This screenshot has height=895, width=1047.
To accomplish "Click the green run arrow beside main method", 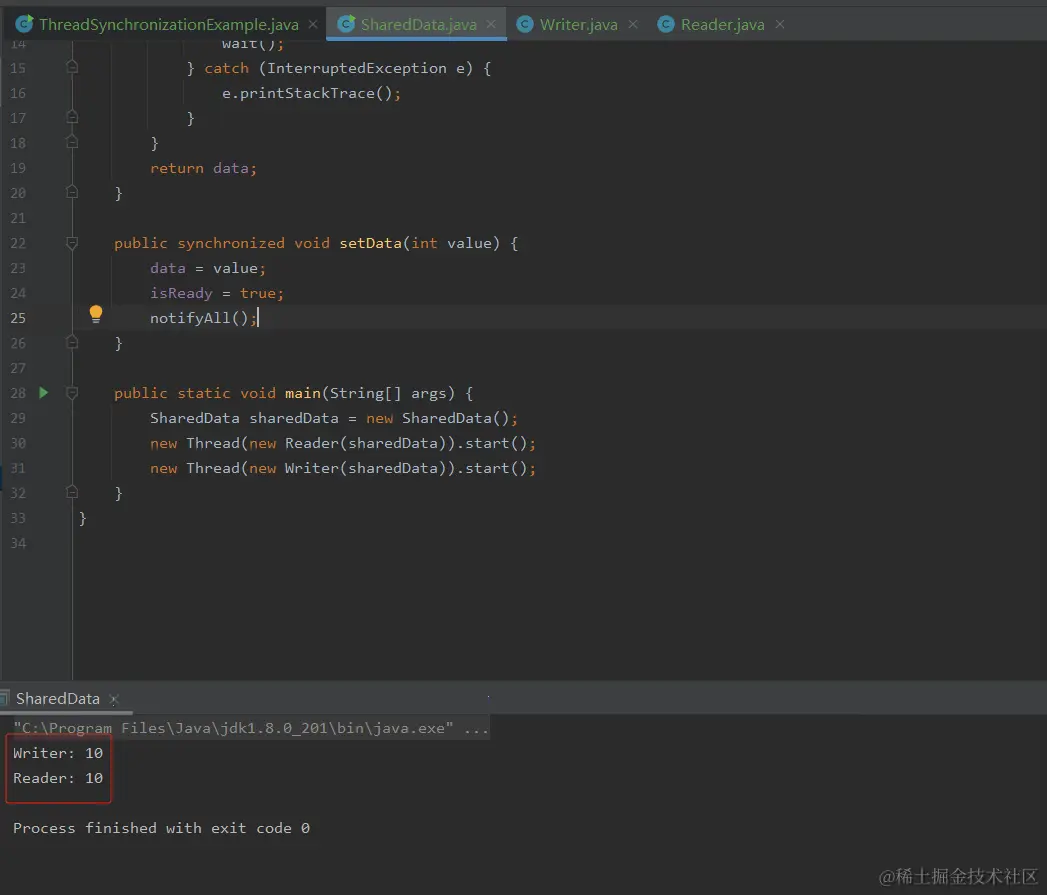I will pyautogui.click(x=43, y=393).
